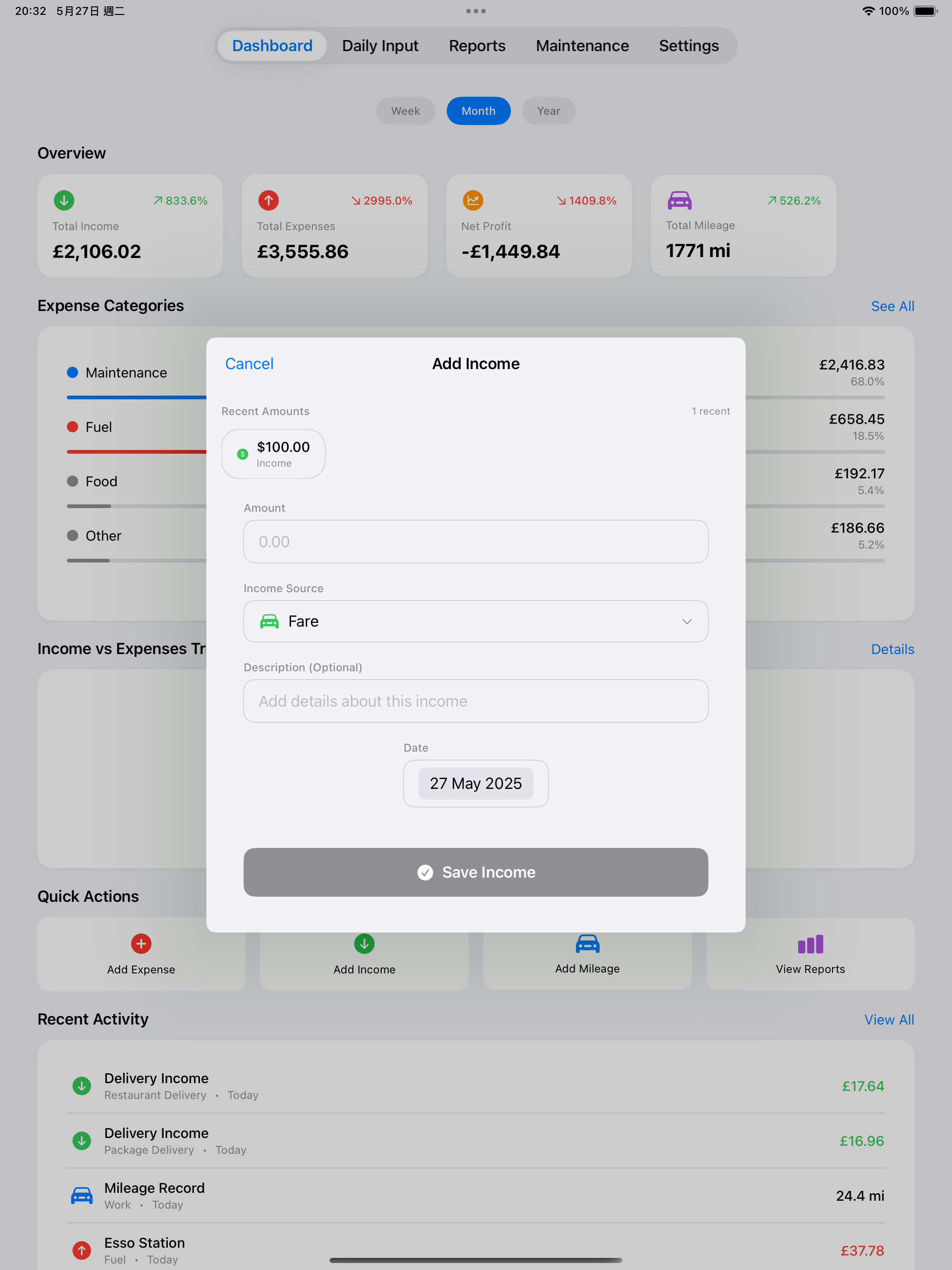952x1270 pixels.
Task: Tap the Add Mileage car icon
Action: 587,943
